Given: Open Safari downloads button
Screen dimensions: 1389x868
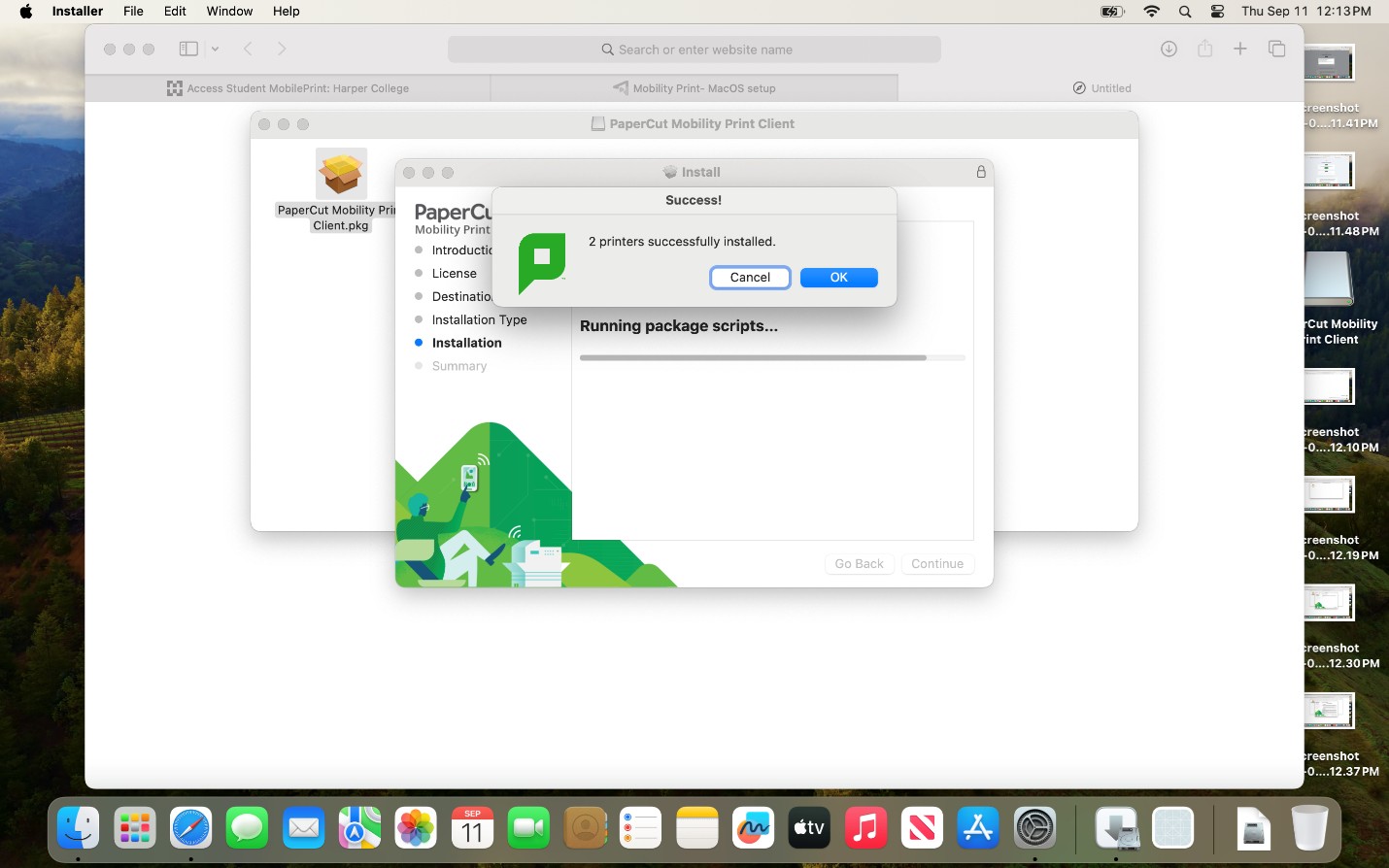Looking at the screenshot, I should 1169,50.
